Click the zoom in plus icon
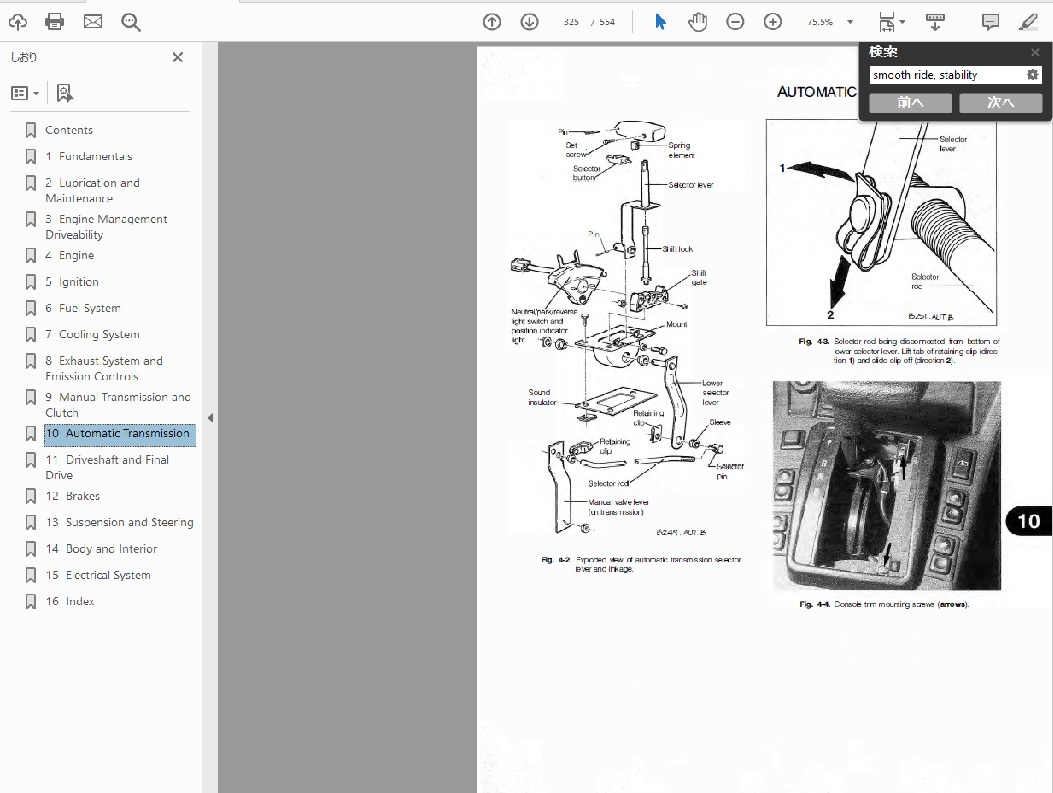Viewport: 1053px width, 793px height. (773, 21)
